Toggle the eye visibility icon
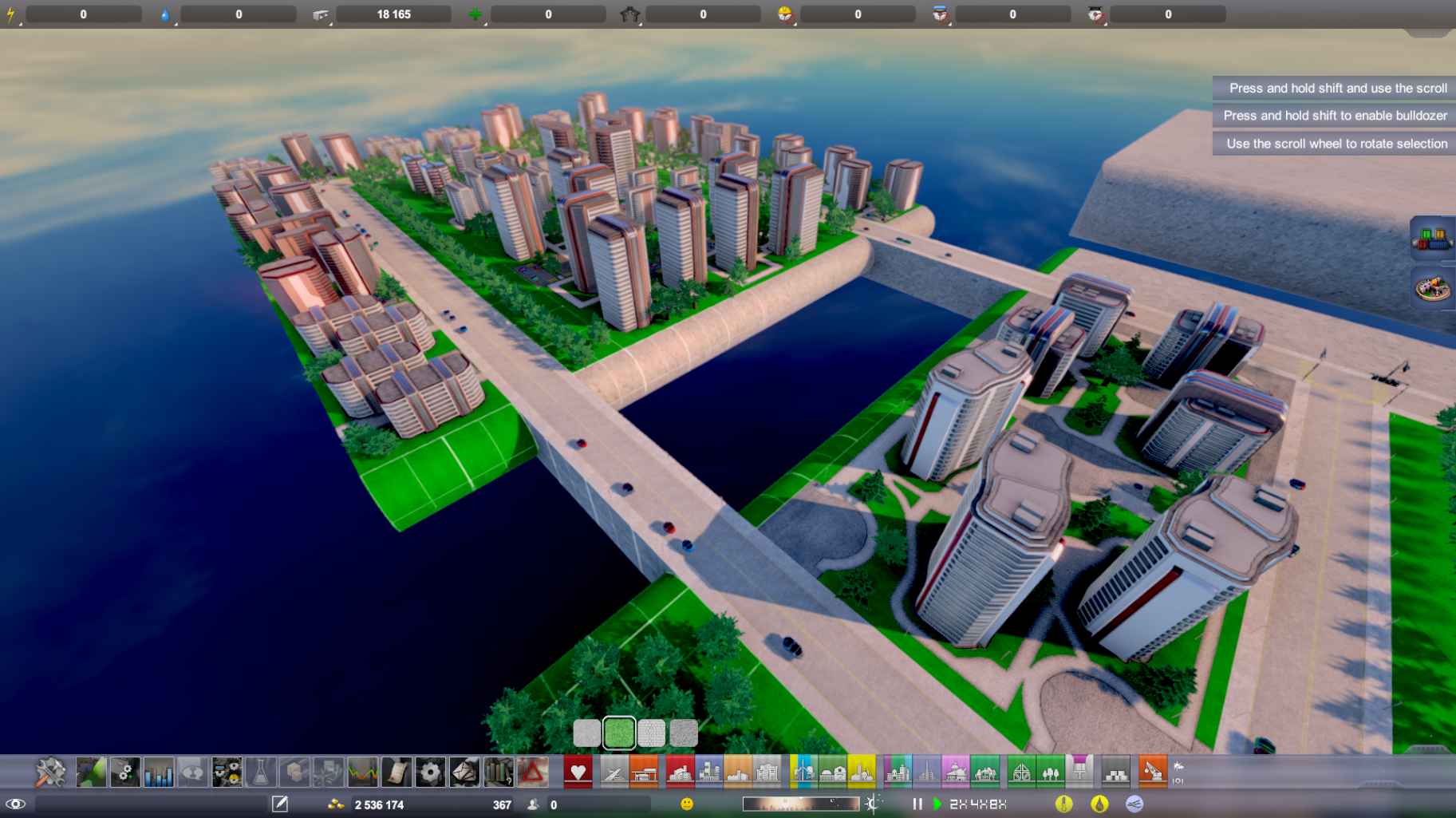 (x=15, y=804)
